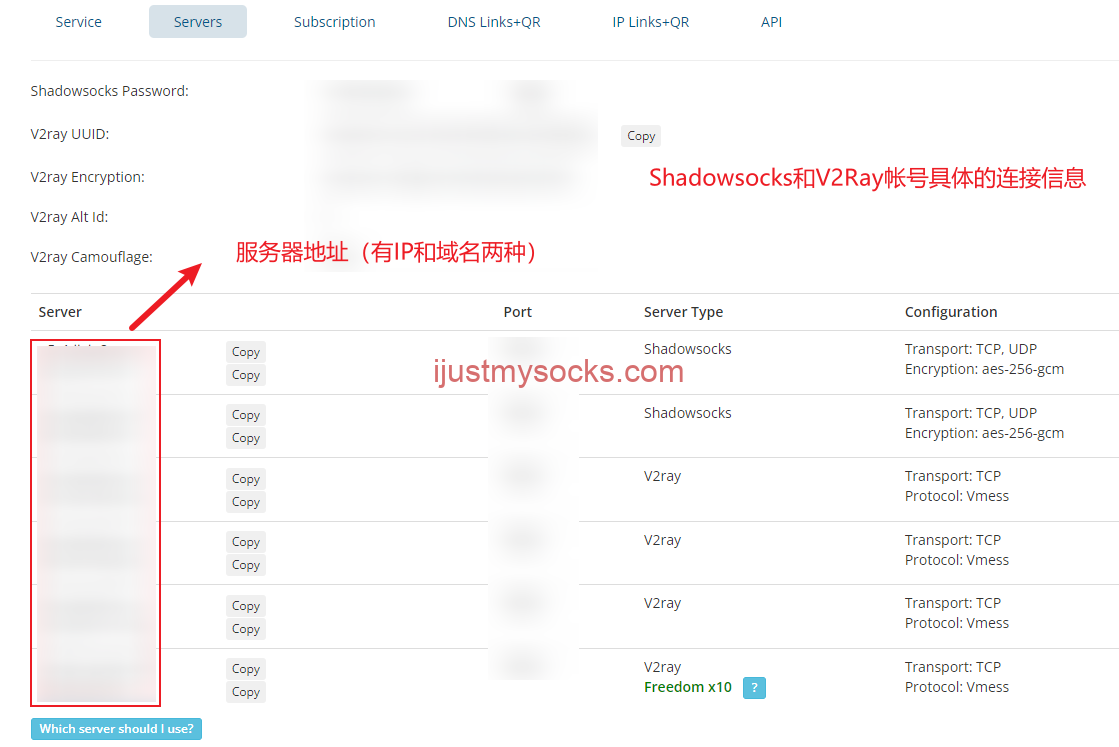The image size is (1119, 747).
Task: Click upper Copy button in second Shadowsocks row
Action: tap(245, 415)
